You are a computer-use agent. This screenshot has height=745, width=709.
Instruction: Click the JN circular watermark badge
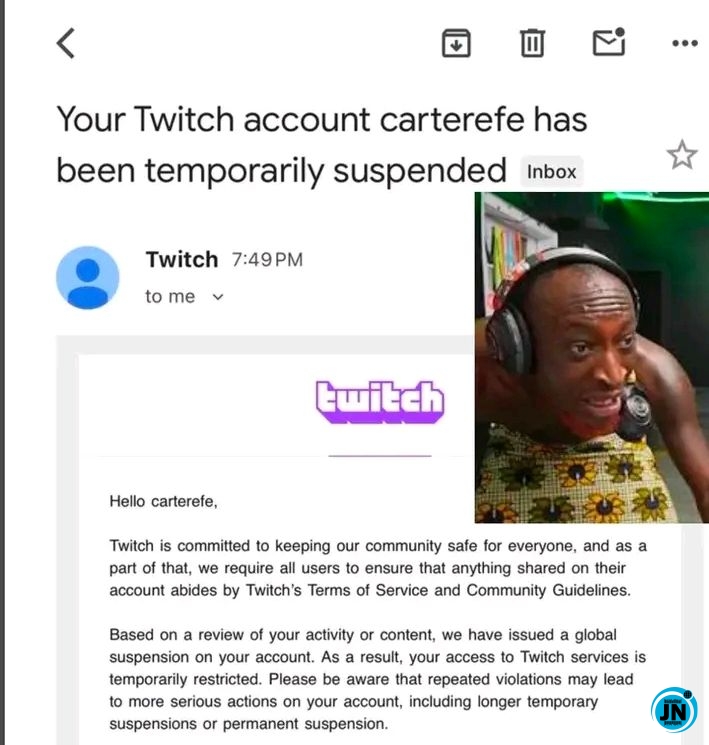click(674, 710)
